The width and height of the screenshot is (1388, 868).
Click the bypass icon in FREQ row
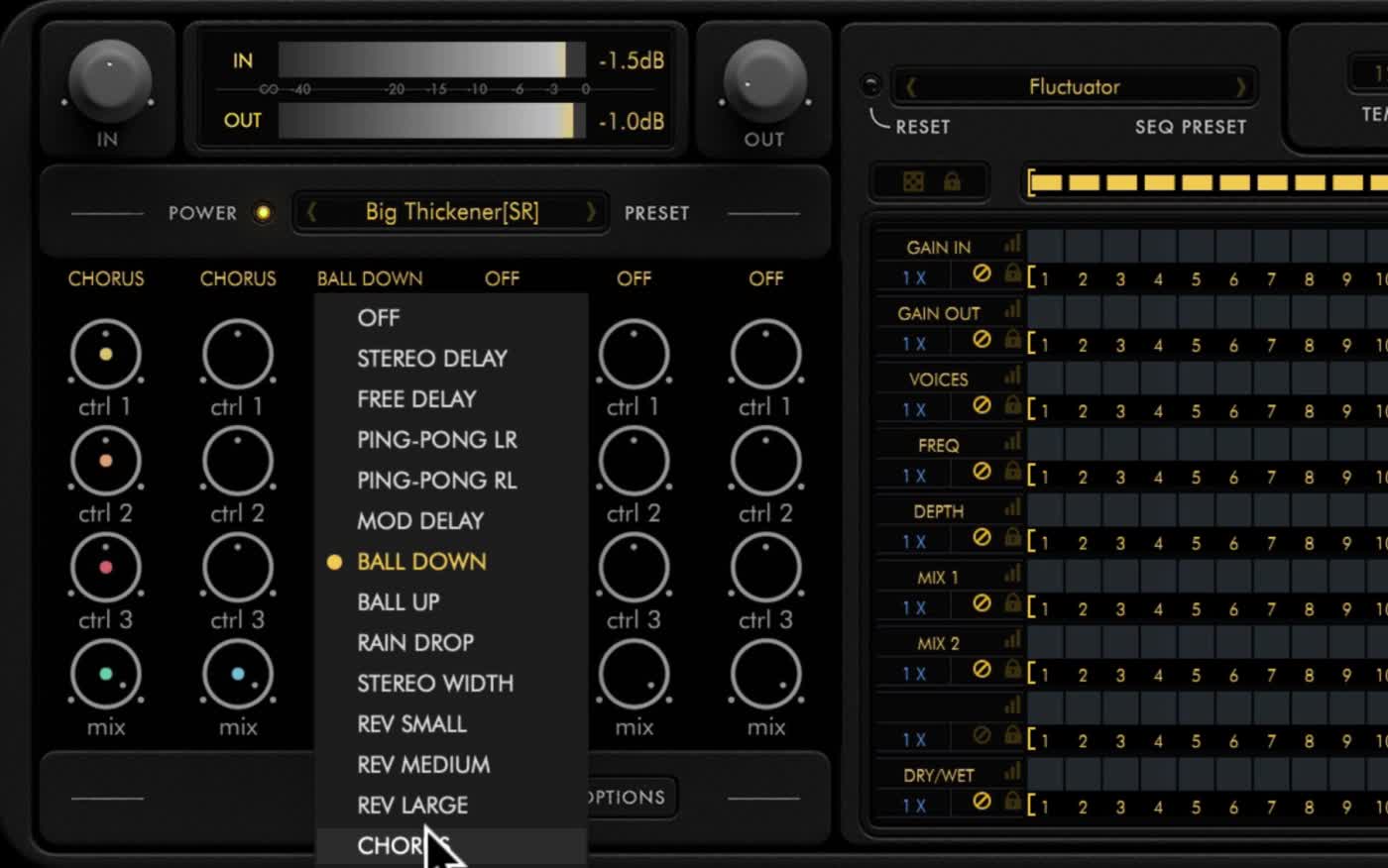[982, 472]
